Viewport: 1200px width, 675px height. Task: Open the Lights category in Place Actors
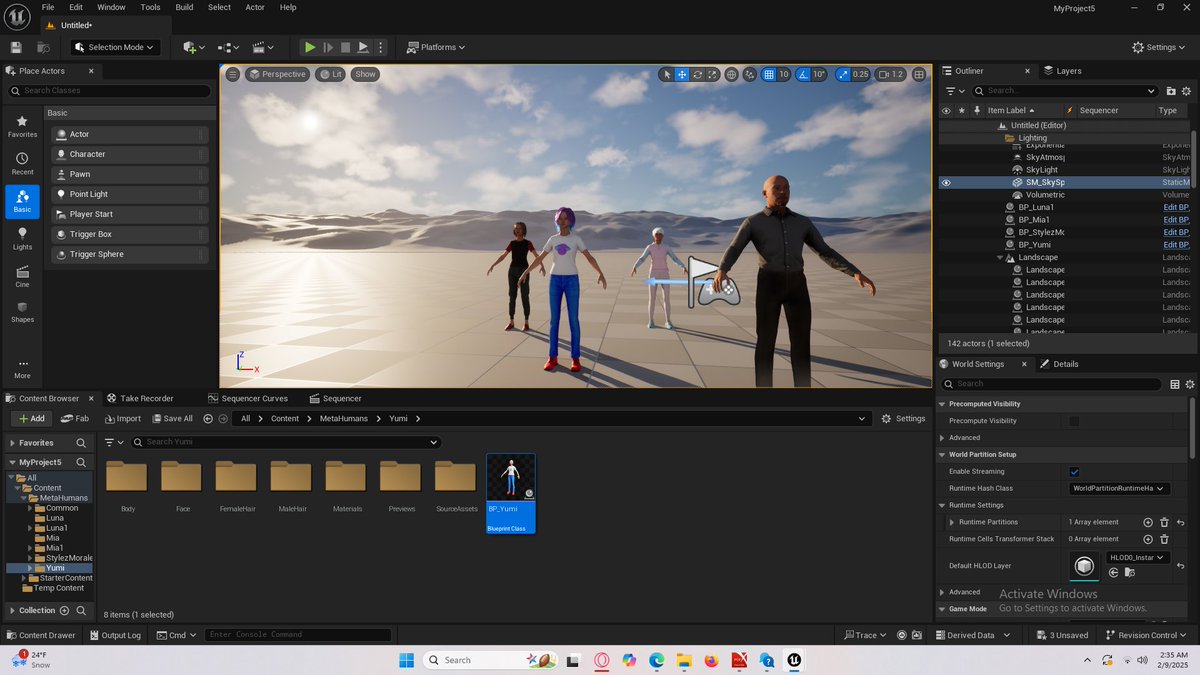coord(22,238)
